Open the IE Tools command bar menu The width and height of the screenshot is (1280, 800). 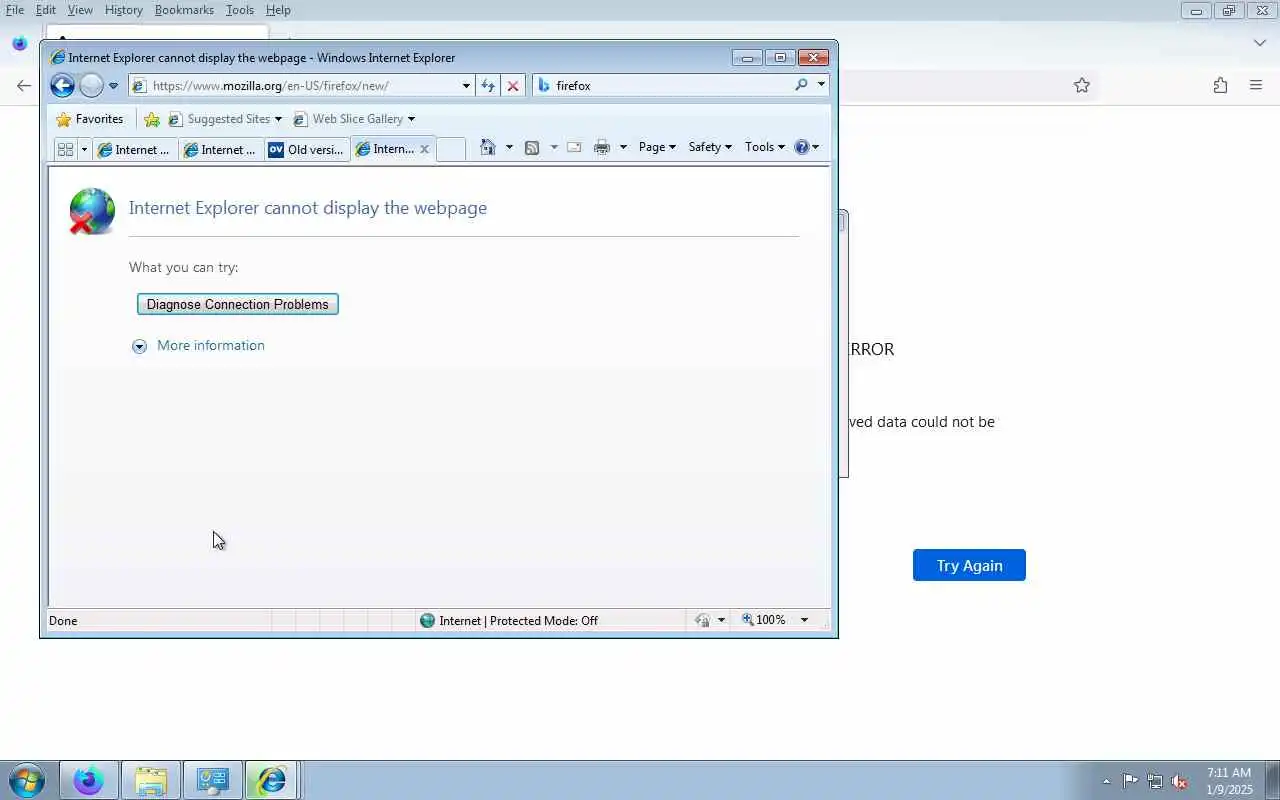pos(764,147)
